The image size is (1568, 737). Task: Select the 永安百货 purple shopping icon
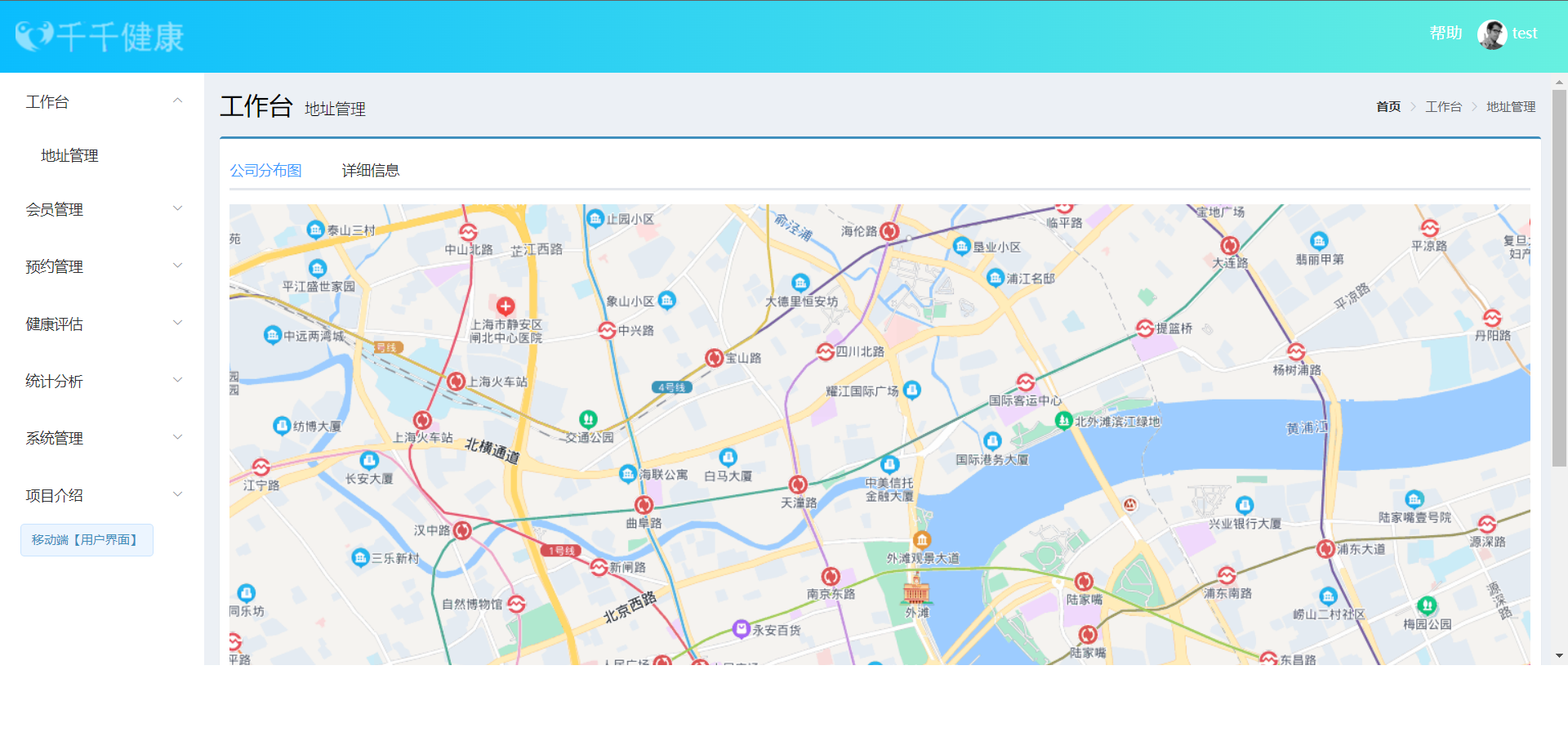(x=742, y=629)
